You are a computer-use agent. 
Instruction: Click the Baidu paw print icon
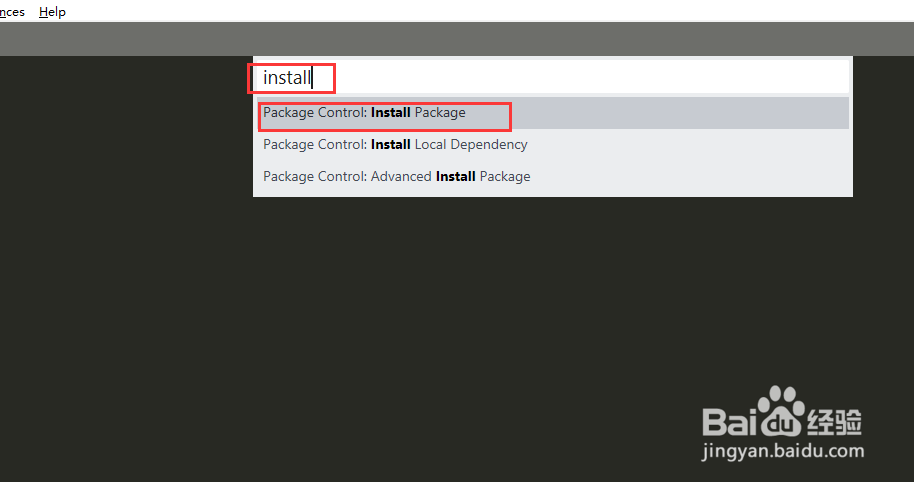(780, 412)
